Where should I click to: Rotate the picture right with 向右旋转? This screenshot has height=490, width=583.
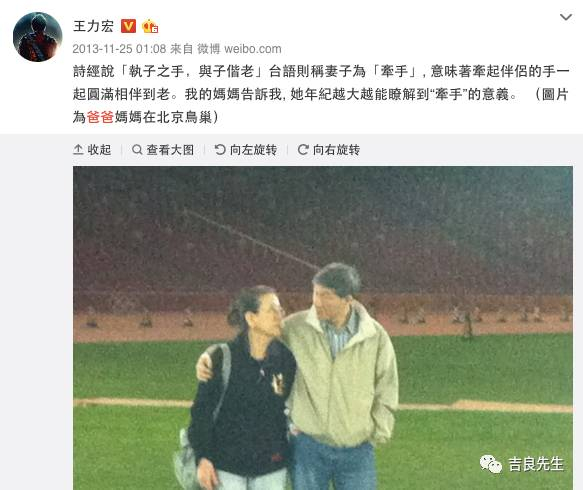(329, 150)
